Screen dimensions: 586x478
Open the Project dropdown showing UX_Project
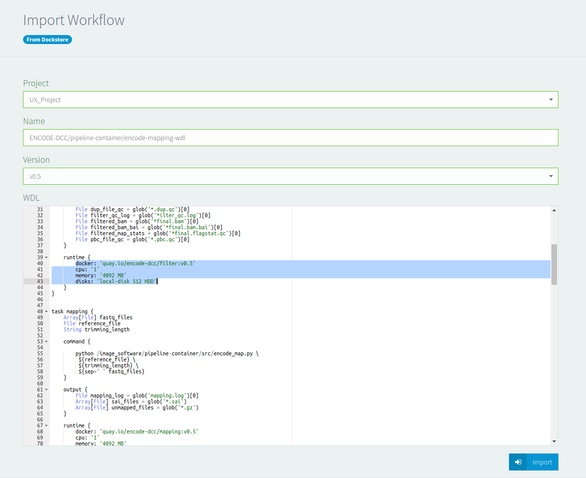tap(291, 100)
